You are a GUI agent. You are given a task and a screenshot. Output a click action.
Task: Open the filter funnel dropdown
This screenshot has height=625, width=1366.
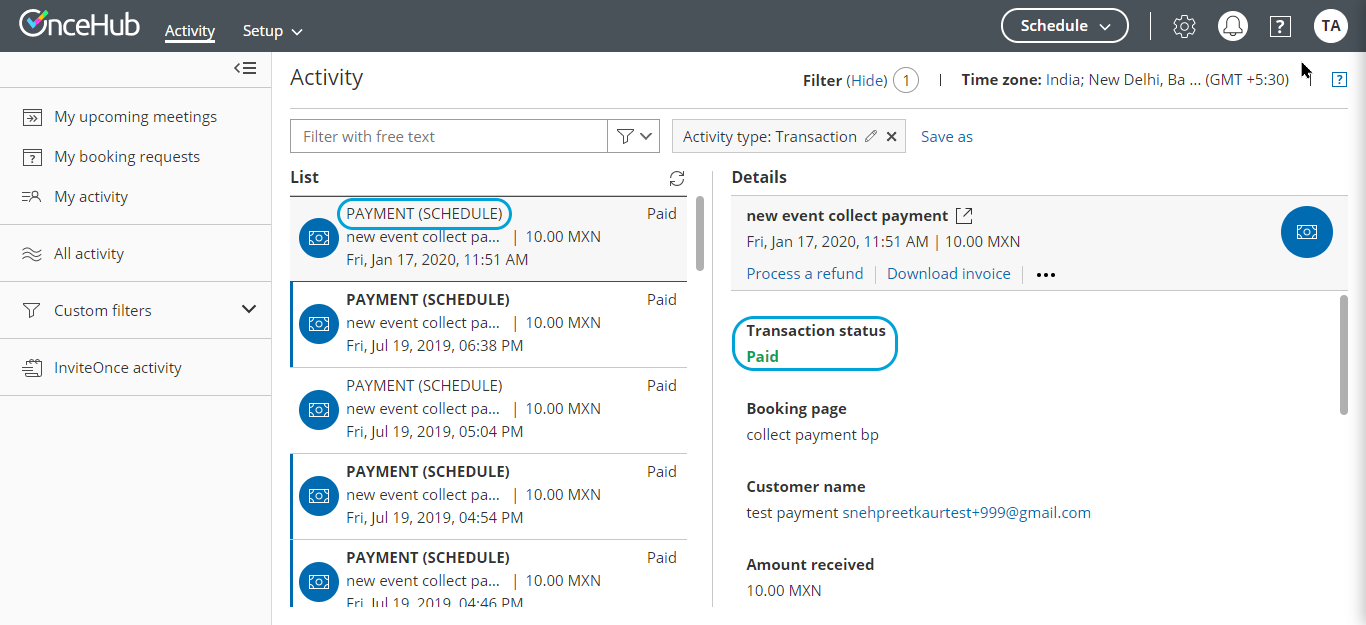click(x=634, y=137)
